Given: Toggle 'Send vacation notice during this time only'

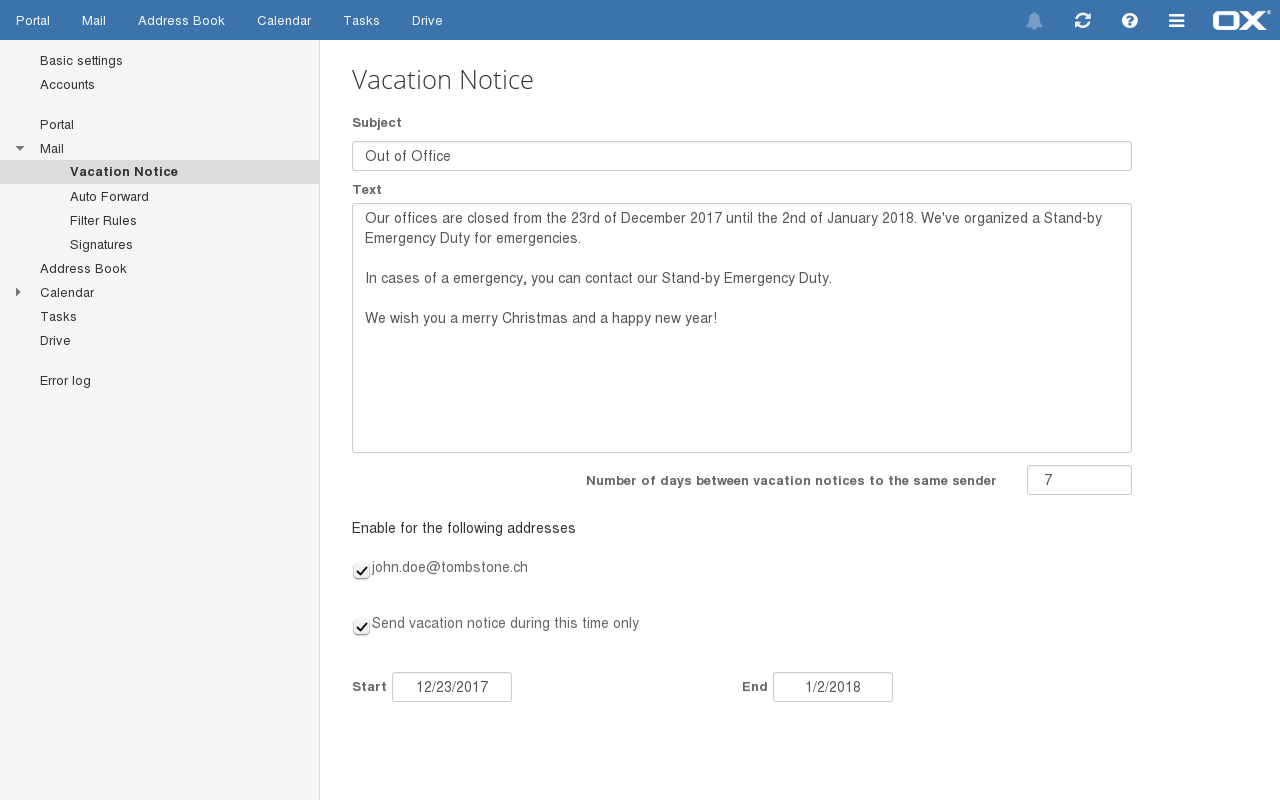Looking at the screenshot, I should 361,627.
